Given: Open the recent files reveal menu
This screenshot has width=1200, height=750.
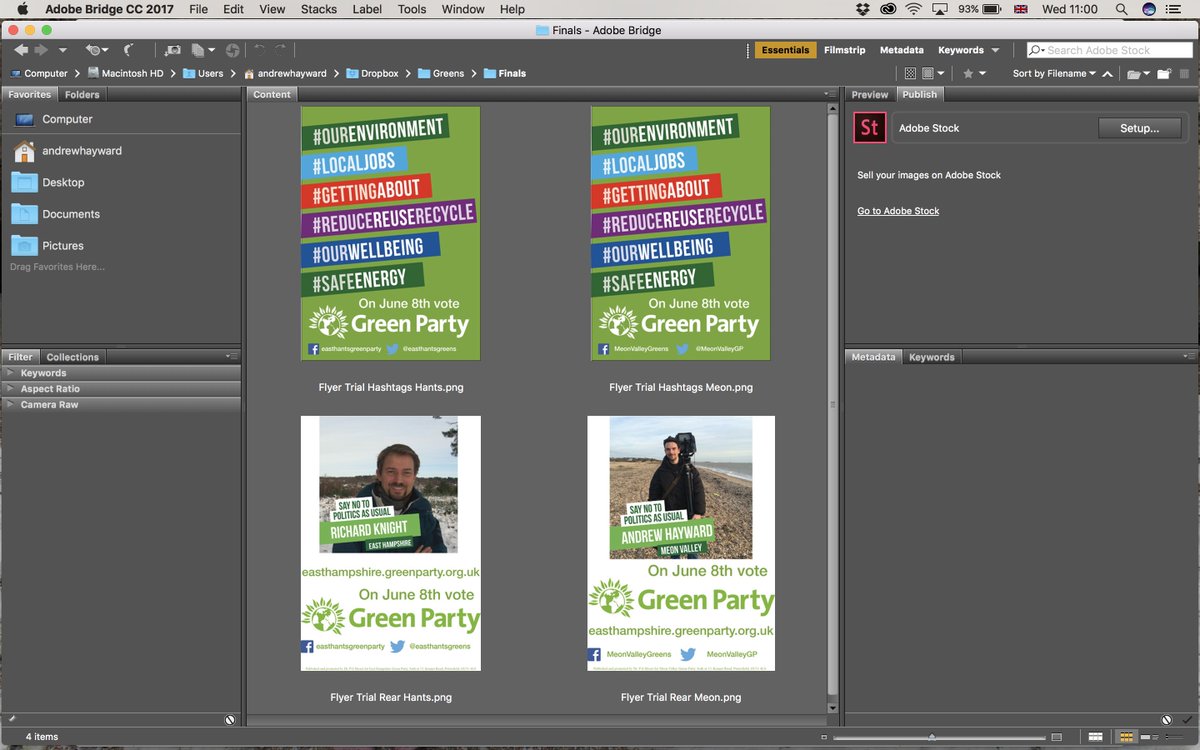Looking at the screenshot, I should pyautogui.click(x=96, y=50).
